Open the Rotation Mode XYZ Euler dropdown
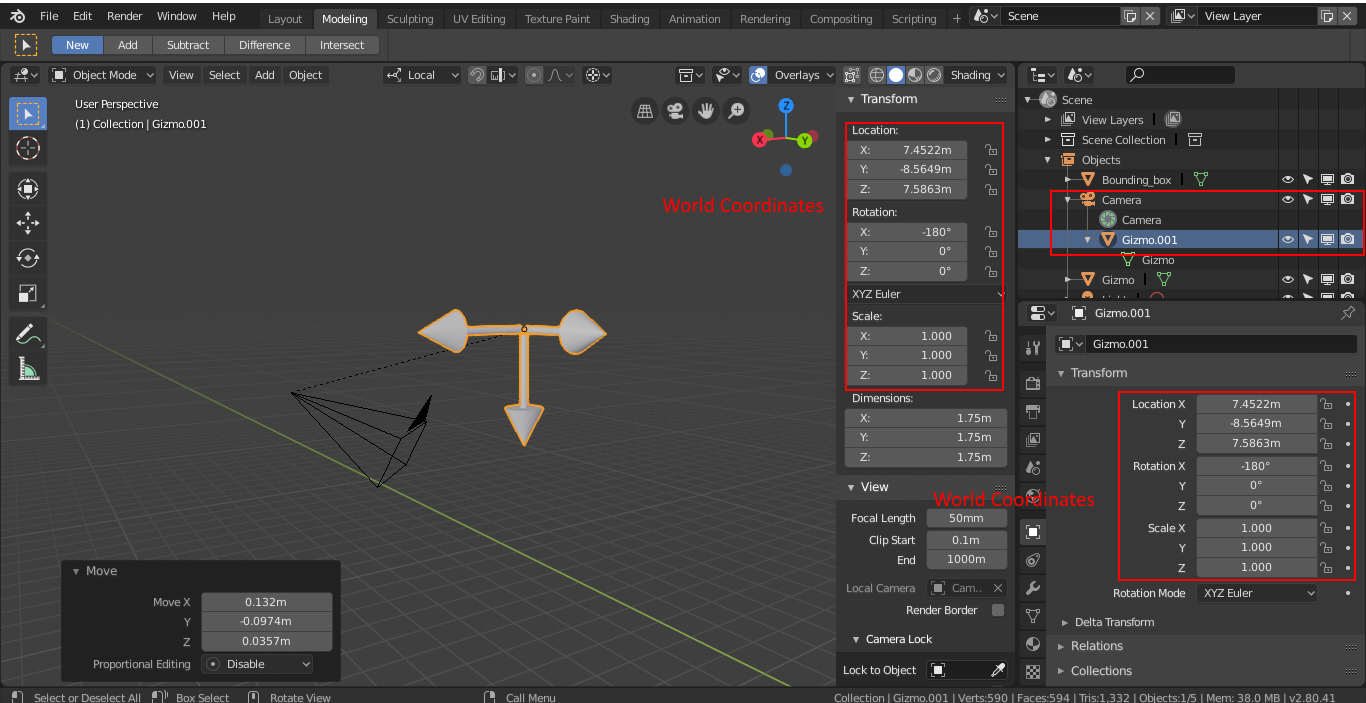The height and width of the screenshot is (703, 1366). pos(1258,593)
